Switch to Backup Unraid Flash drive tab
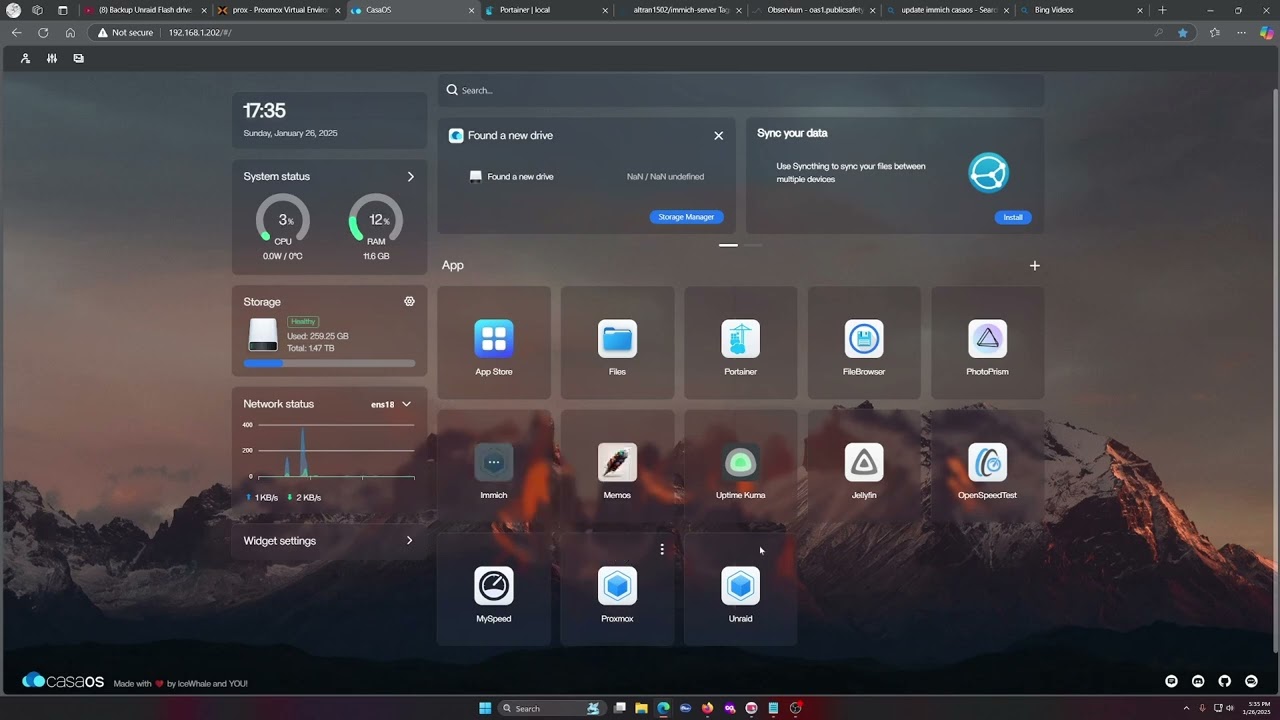Screen dimensions: 1280x720 [x=146, y=10]
